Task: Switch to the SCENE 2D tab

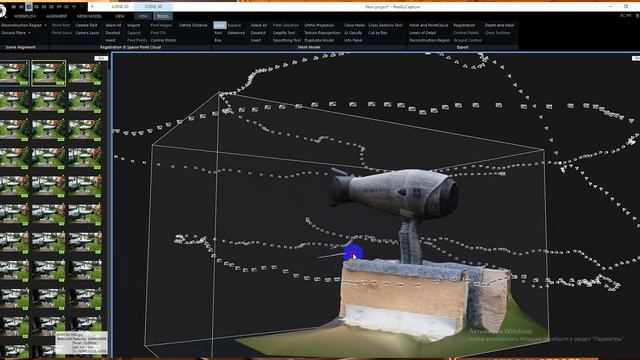Action: [120, 7]
